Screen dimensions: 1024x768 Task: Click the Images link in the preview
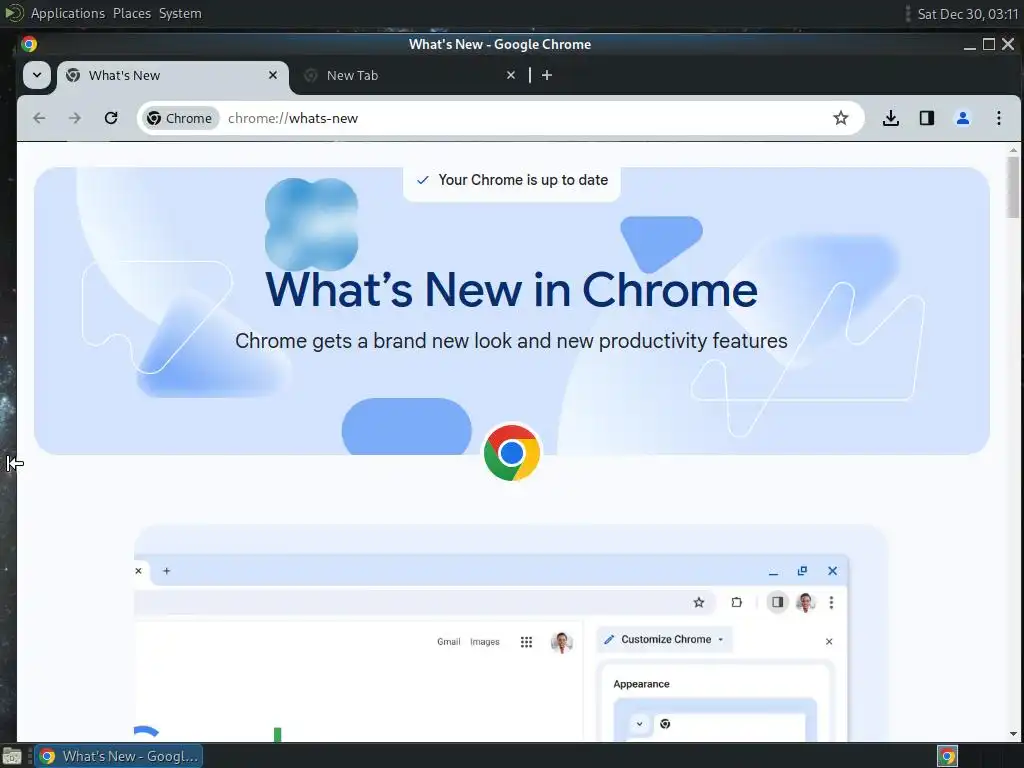click(x=485, y=642)
